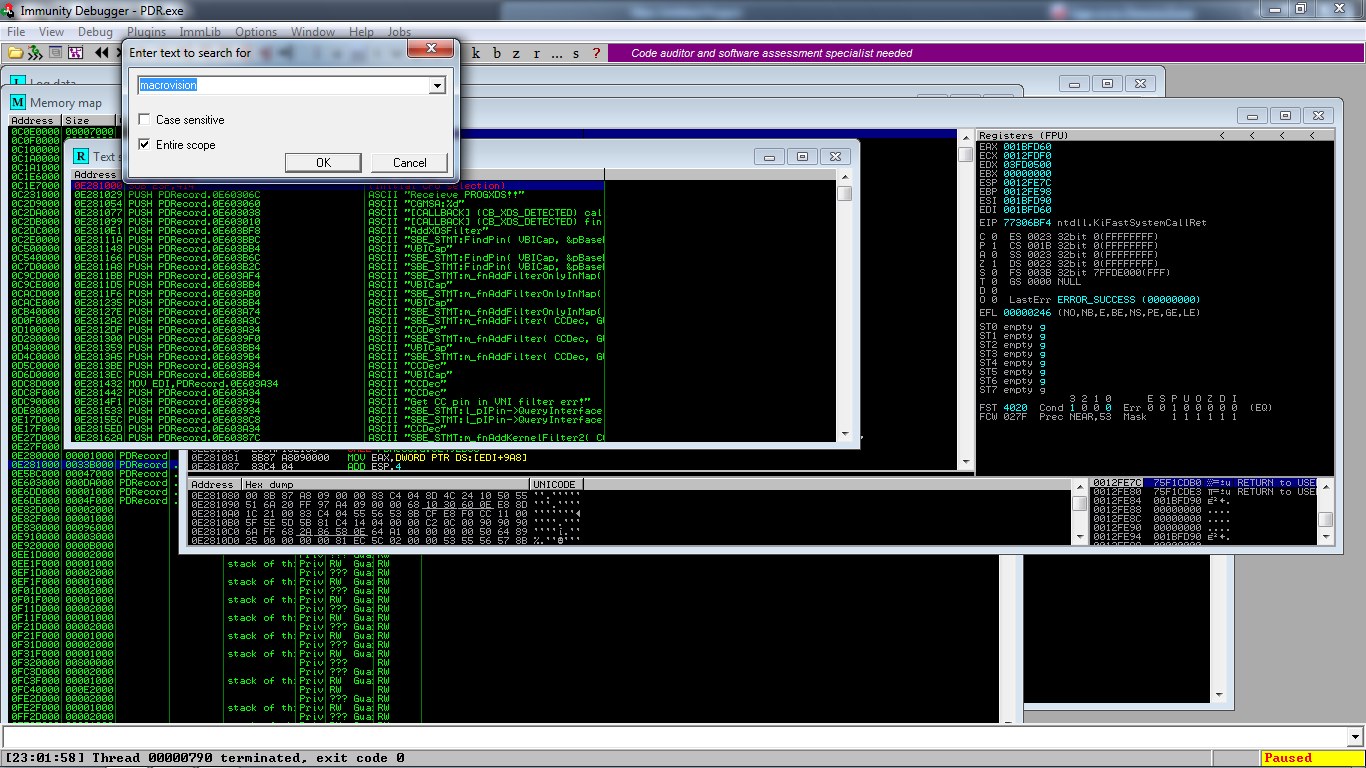Click the disassembly pane vertical scrollbar thumb
The height and width of the screenshot is (768, 1366).
point(965,155)
